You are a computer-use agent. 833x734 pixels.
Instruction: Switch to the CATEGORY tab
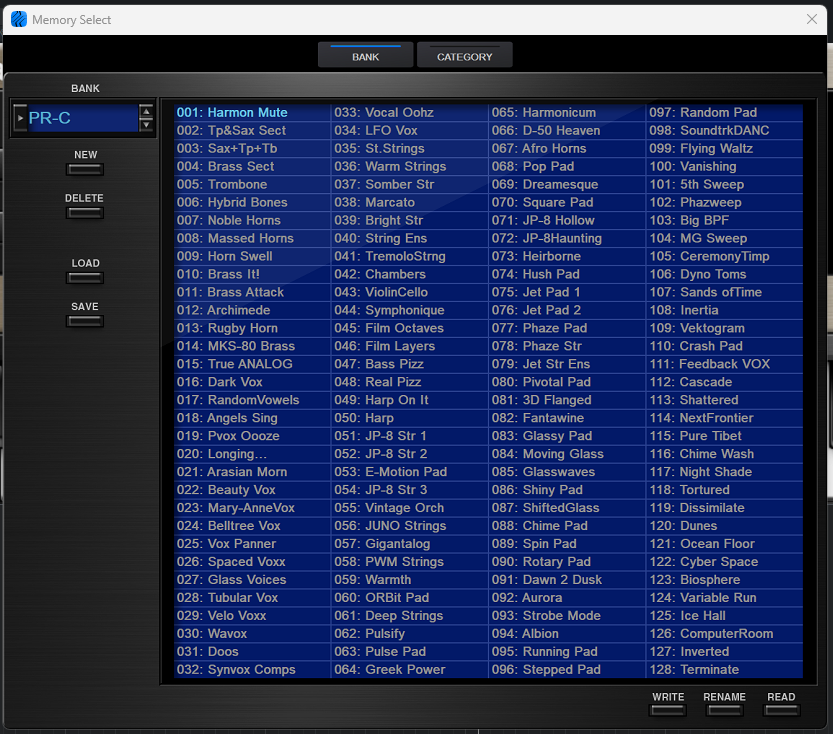pyautogui.click(x=464, y=56)
